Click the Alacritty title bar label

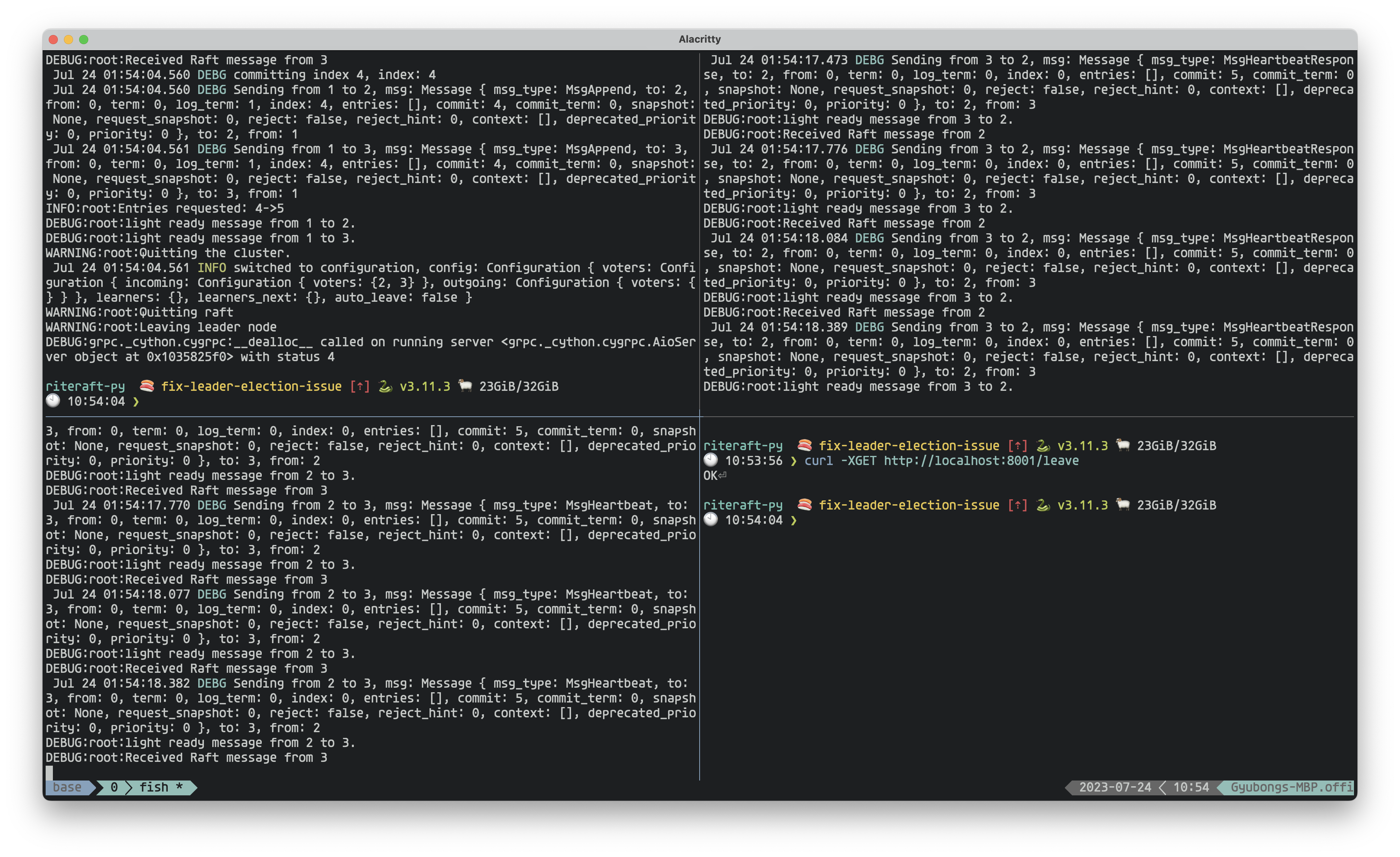(700, 39)
